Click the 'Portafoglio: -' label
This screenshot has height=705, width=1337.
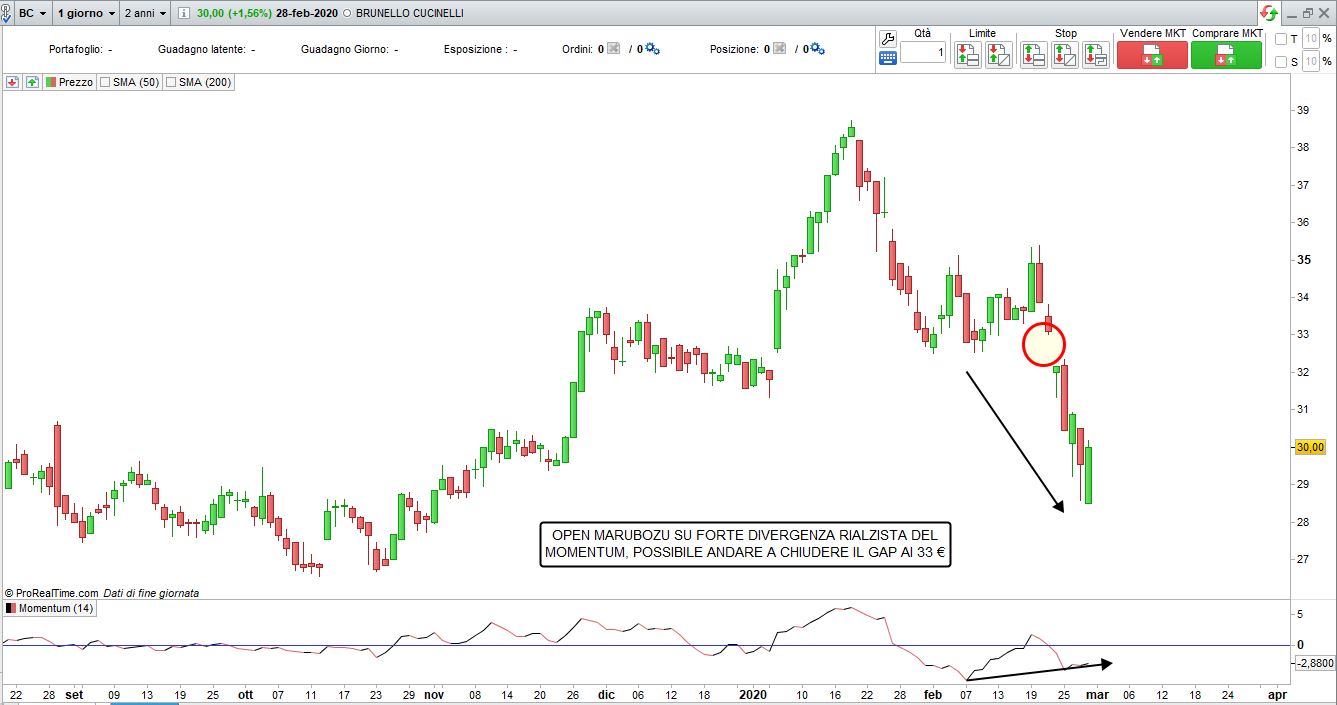tap(80, 49)
